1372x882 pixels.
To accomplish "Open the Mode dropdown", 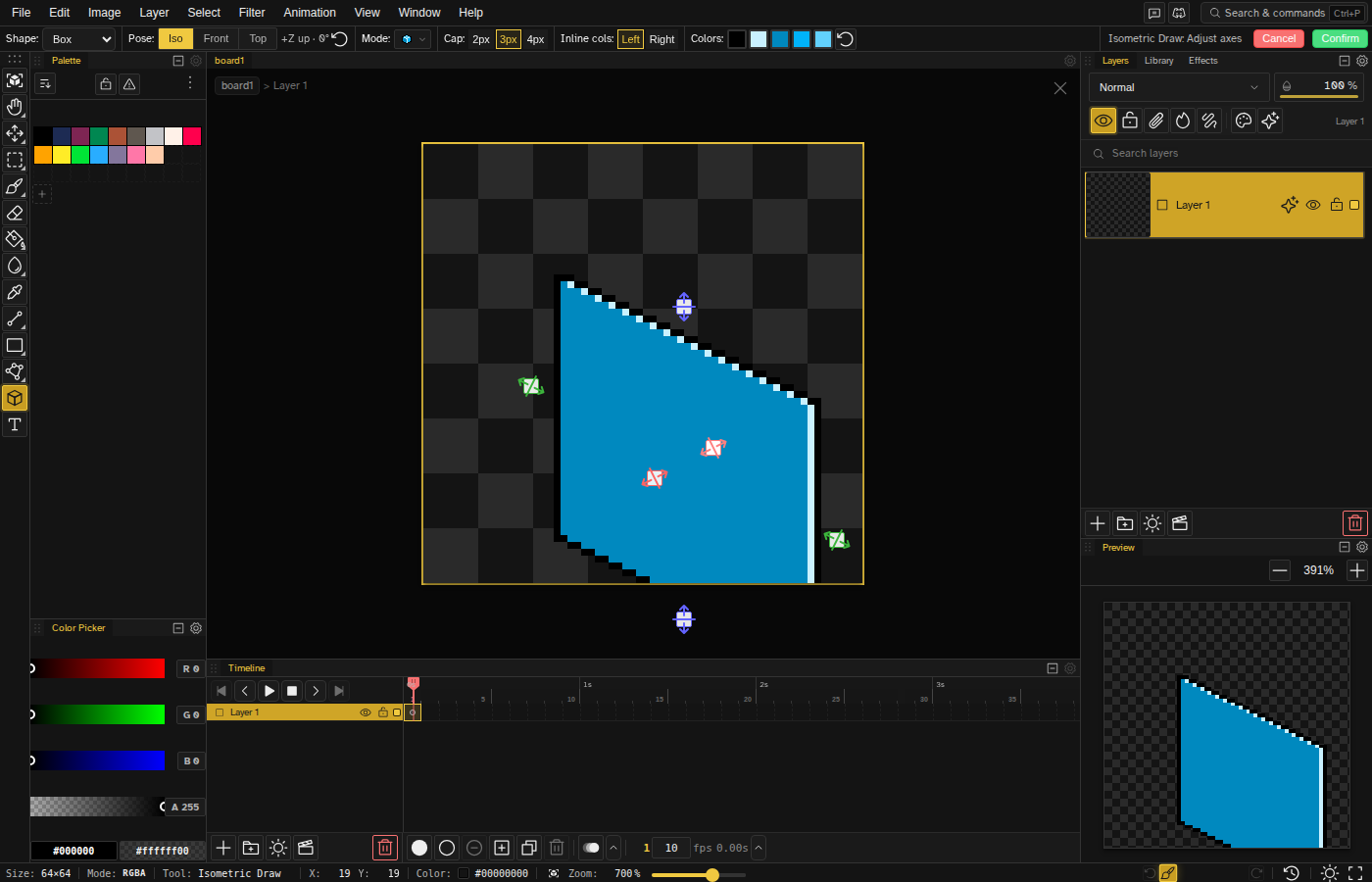I will tap(413, 39).
